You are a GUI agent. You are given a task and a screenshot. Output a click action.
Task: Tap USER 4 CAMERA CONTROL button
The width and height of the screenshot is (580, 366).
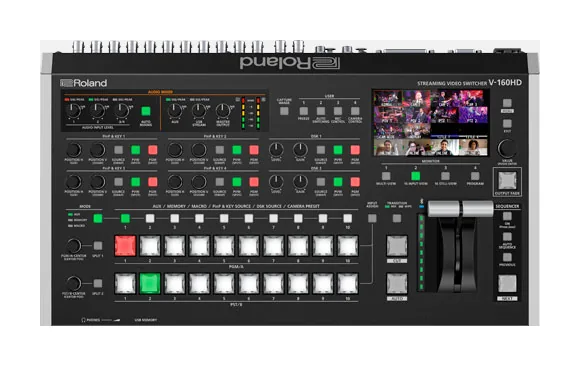[355, 111]
